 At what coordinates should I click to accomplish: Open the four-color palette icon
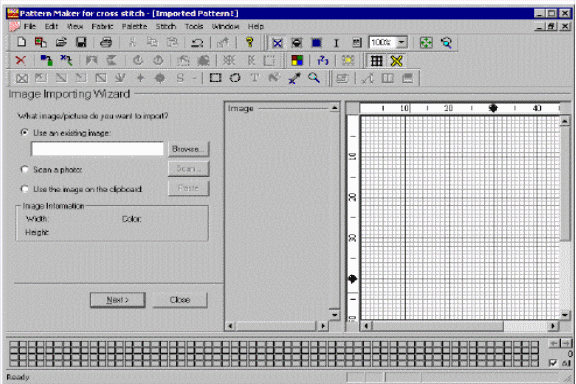[297, 60]
